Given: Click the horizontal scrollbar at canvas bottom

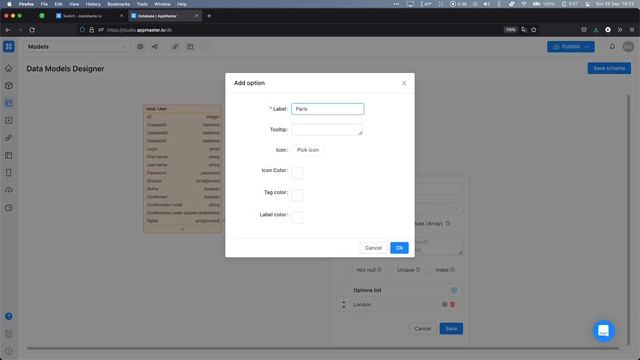Looking at the screenshot, I should pyautogui.click(x=322, y=348).
